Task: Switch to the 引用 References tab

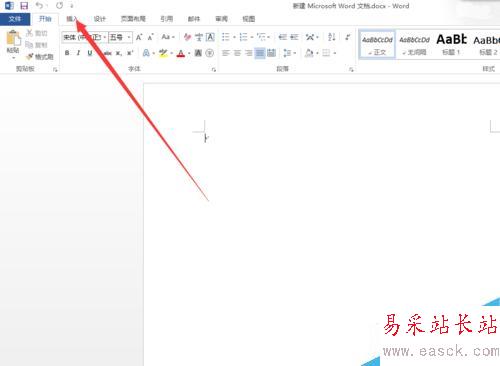Action: pos(166,19)
